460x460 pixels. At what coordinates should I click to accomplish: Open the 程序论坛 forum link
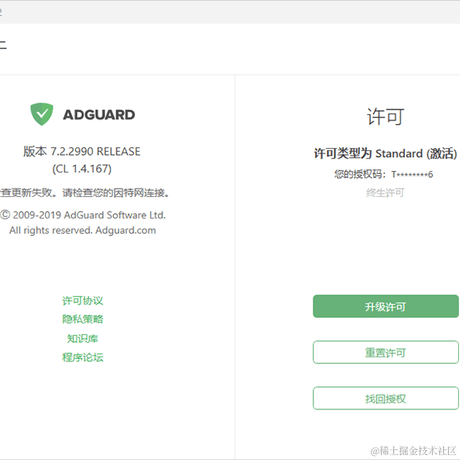pyautogui.click(x=83, y=357)
